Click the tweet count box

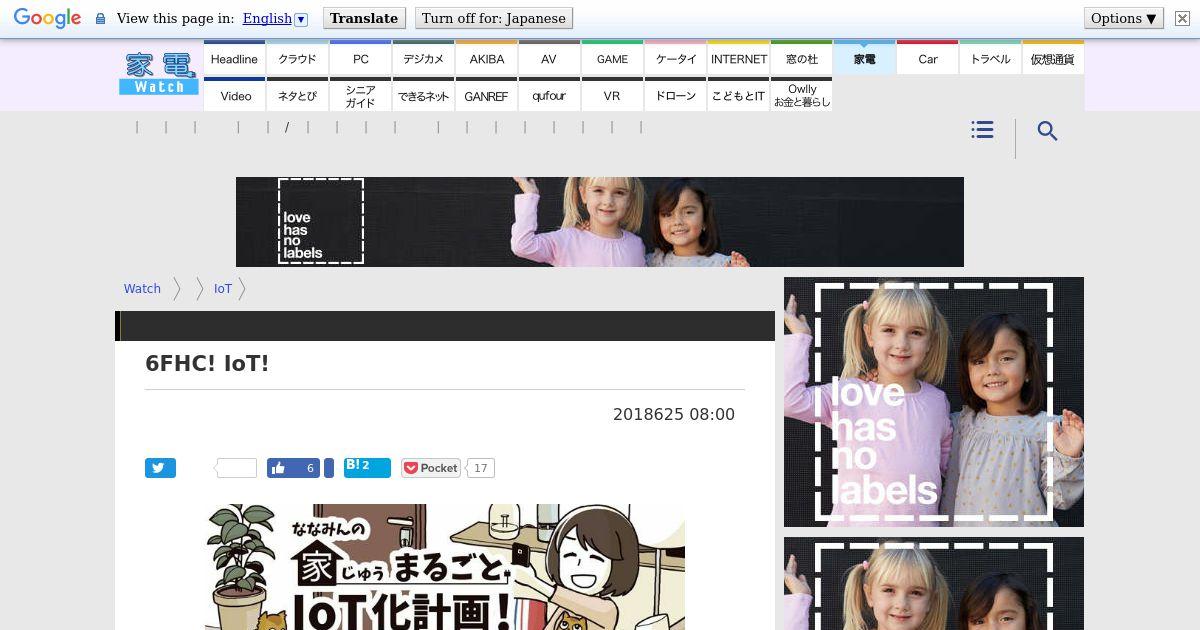tap(237, 468)
